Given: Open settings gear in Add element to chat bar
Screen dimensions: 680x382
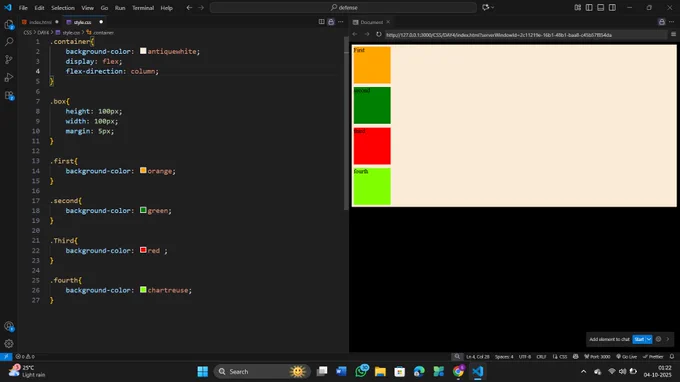Looking at the screenshot, I should pyautogui.click(x=658, y=339).
